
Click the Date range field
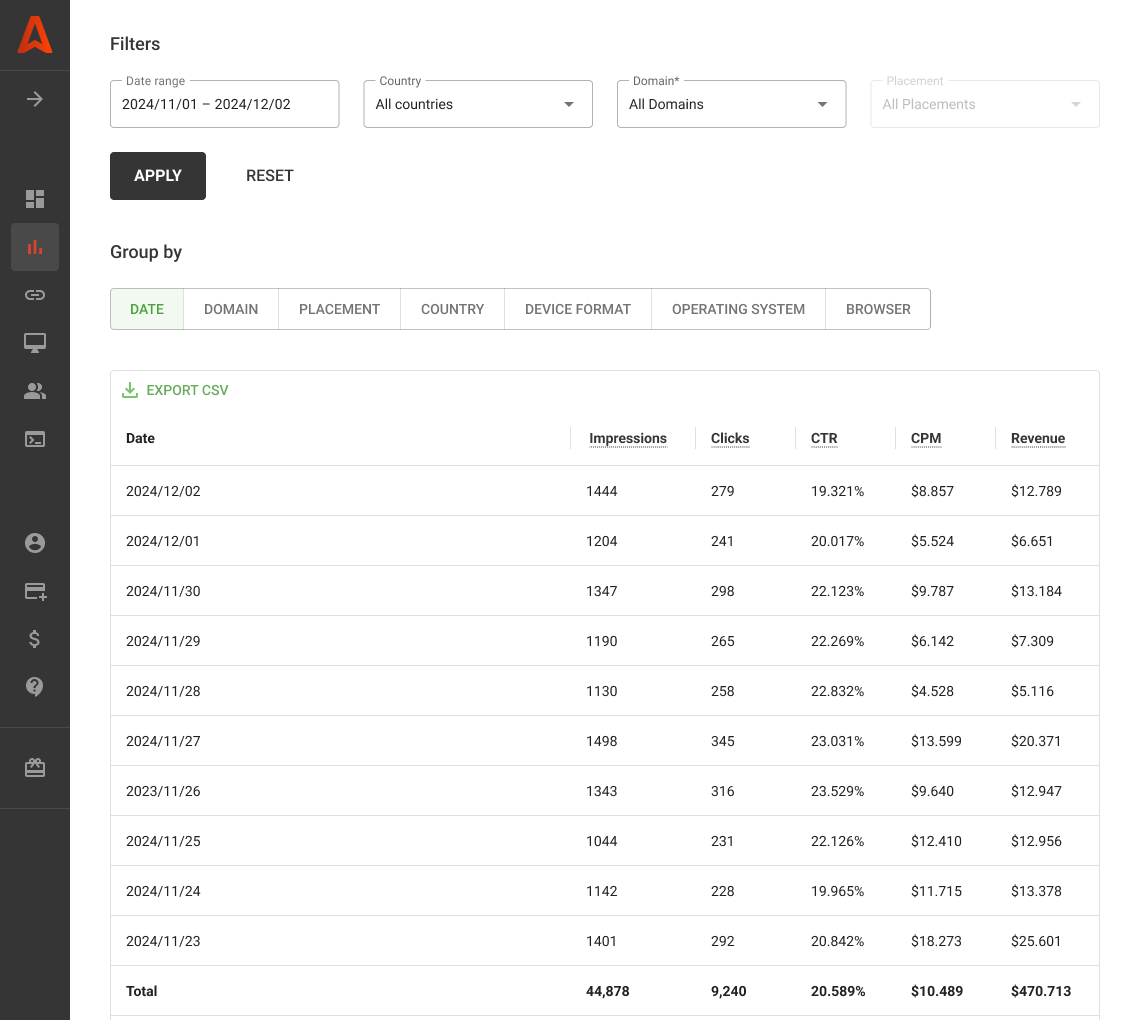(x=225, y=104)
